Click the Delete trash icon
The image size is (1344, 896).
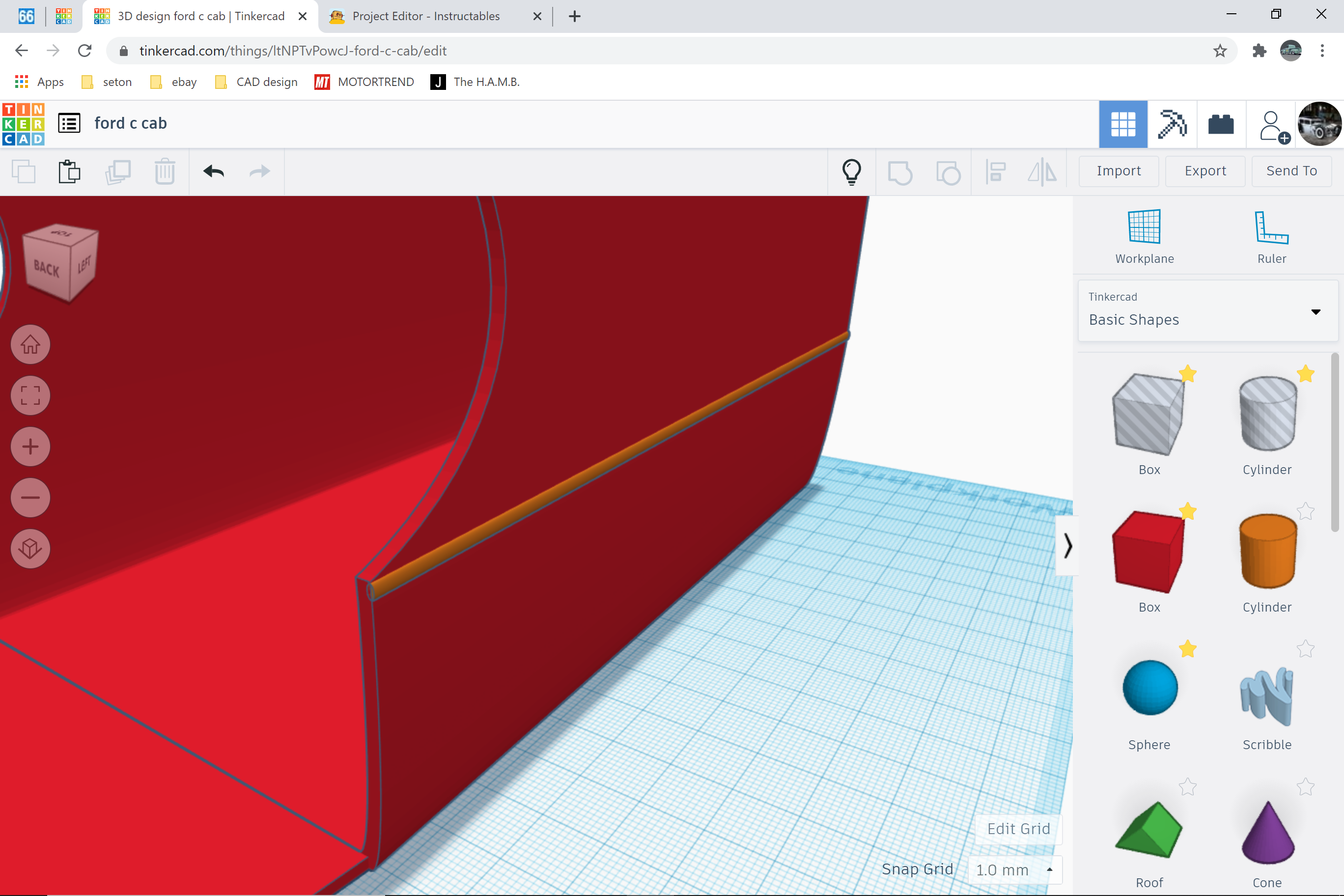(165, 171)
